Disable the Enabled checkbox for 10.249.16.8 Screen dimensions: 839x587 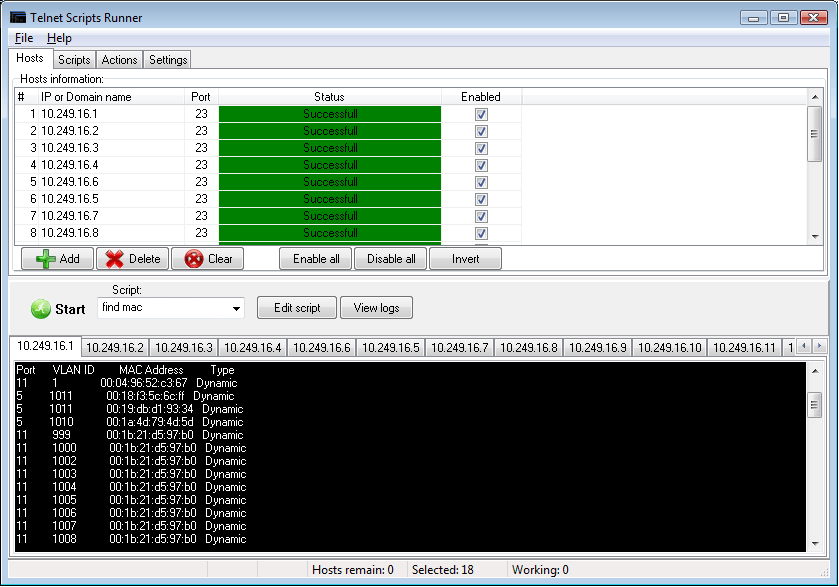click(x=481, y=233)
